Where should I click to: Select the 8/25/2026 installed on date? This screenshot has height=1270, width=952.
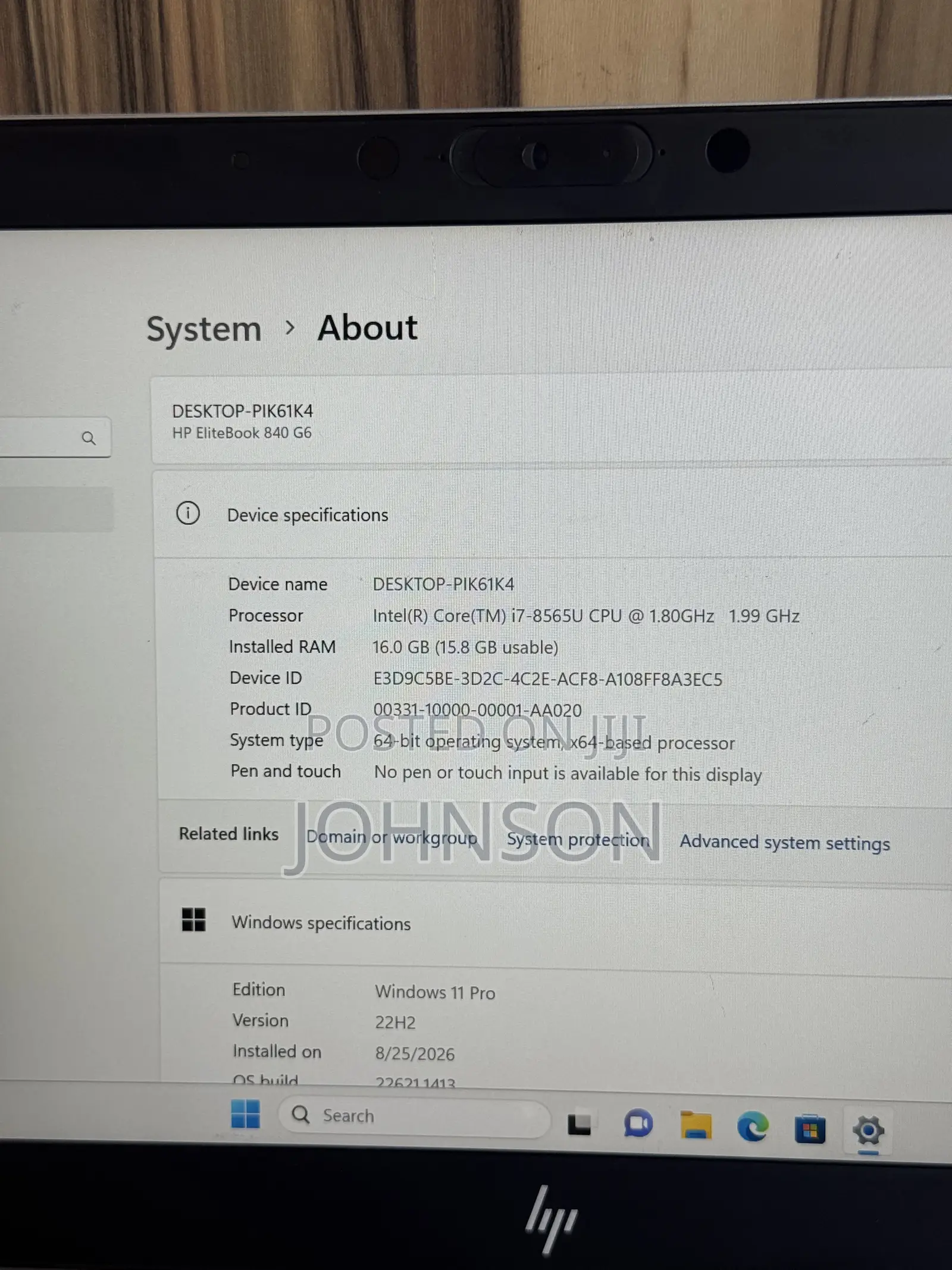tap(415, 1054)
